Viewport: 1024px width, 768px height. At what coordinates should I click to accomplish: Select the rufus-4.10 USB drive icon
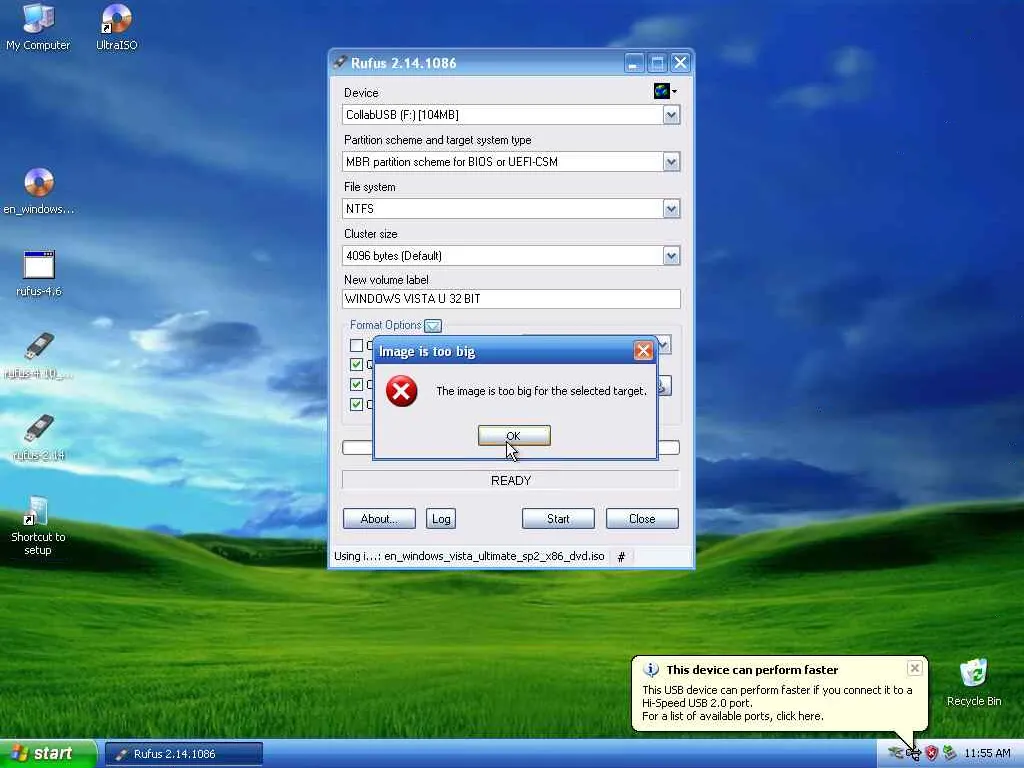click(x=39, y=356)
